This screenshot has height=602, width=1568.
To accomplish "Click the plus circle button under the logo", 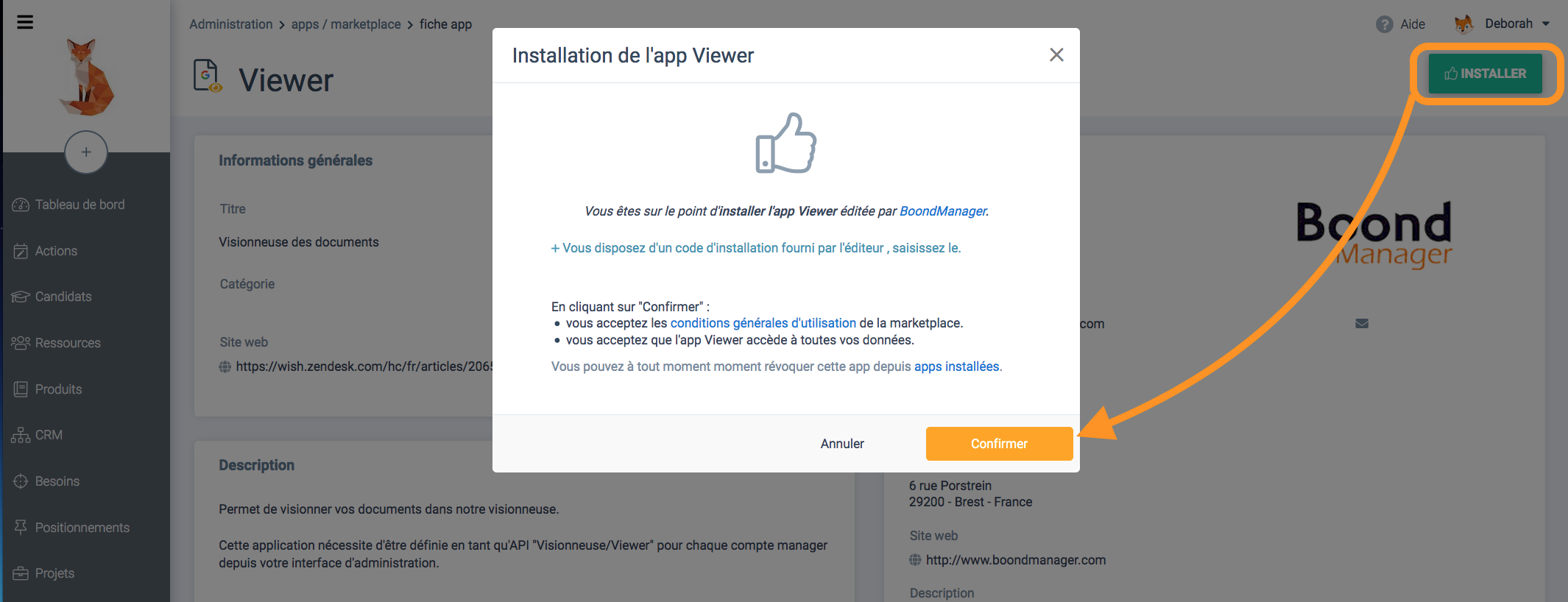I will click(86, 152).
